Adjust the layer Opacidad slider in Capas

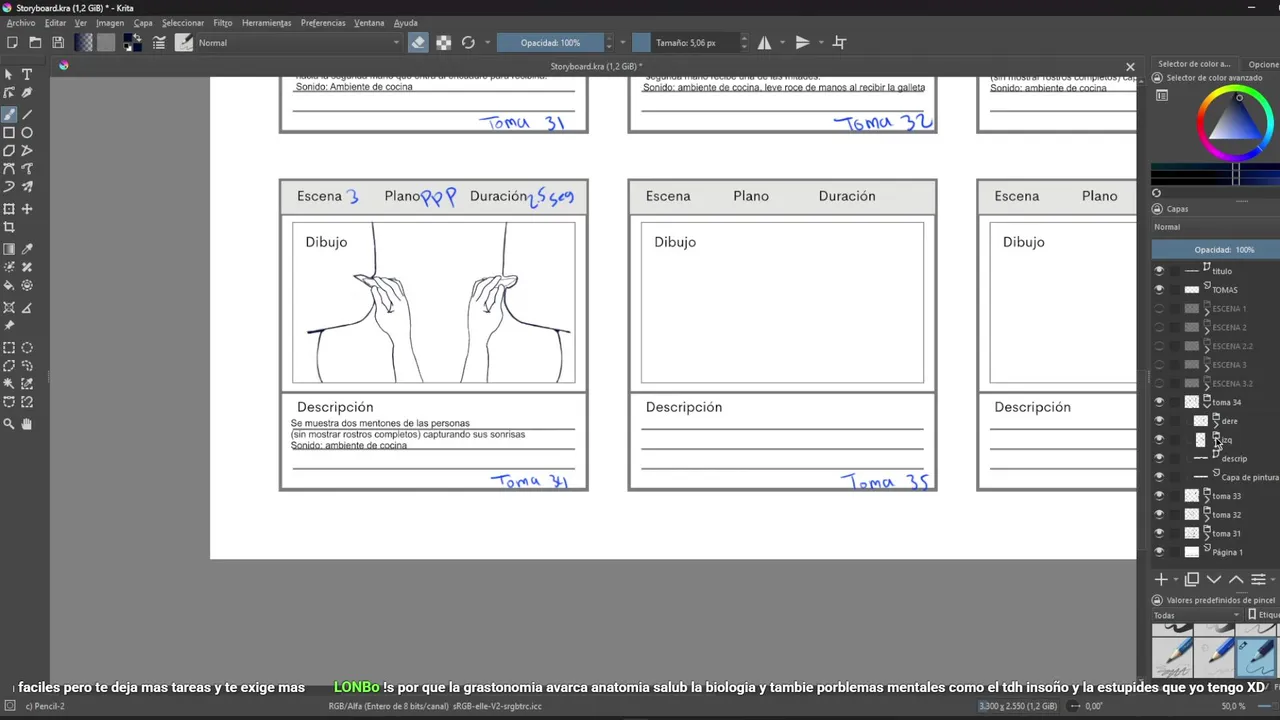[1216, 250]
